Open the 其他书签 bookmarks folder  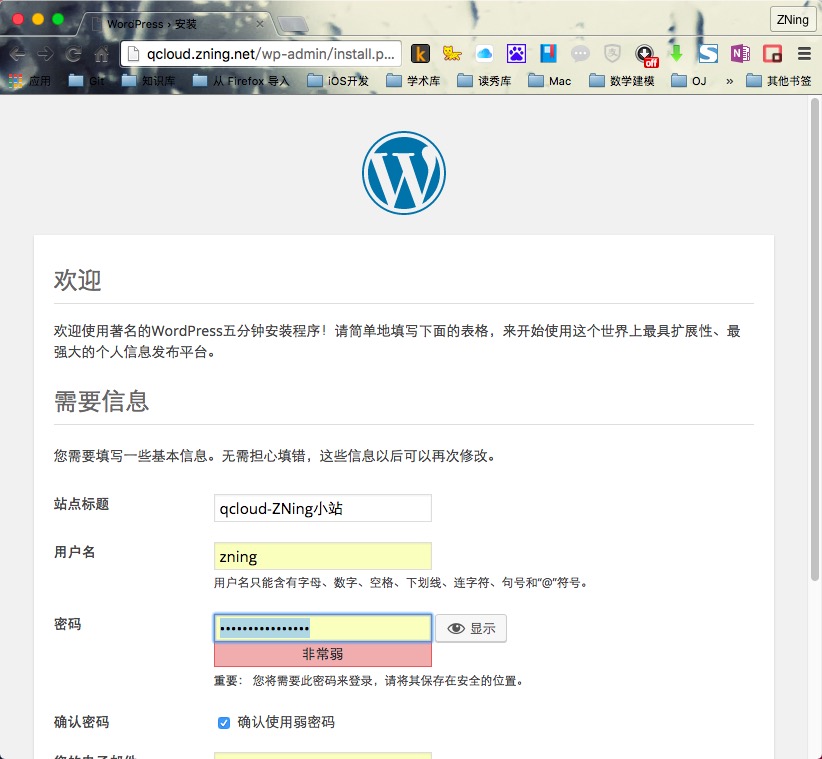pyautogui.click(x=779, y=81)
